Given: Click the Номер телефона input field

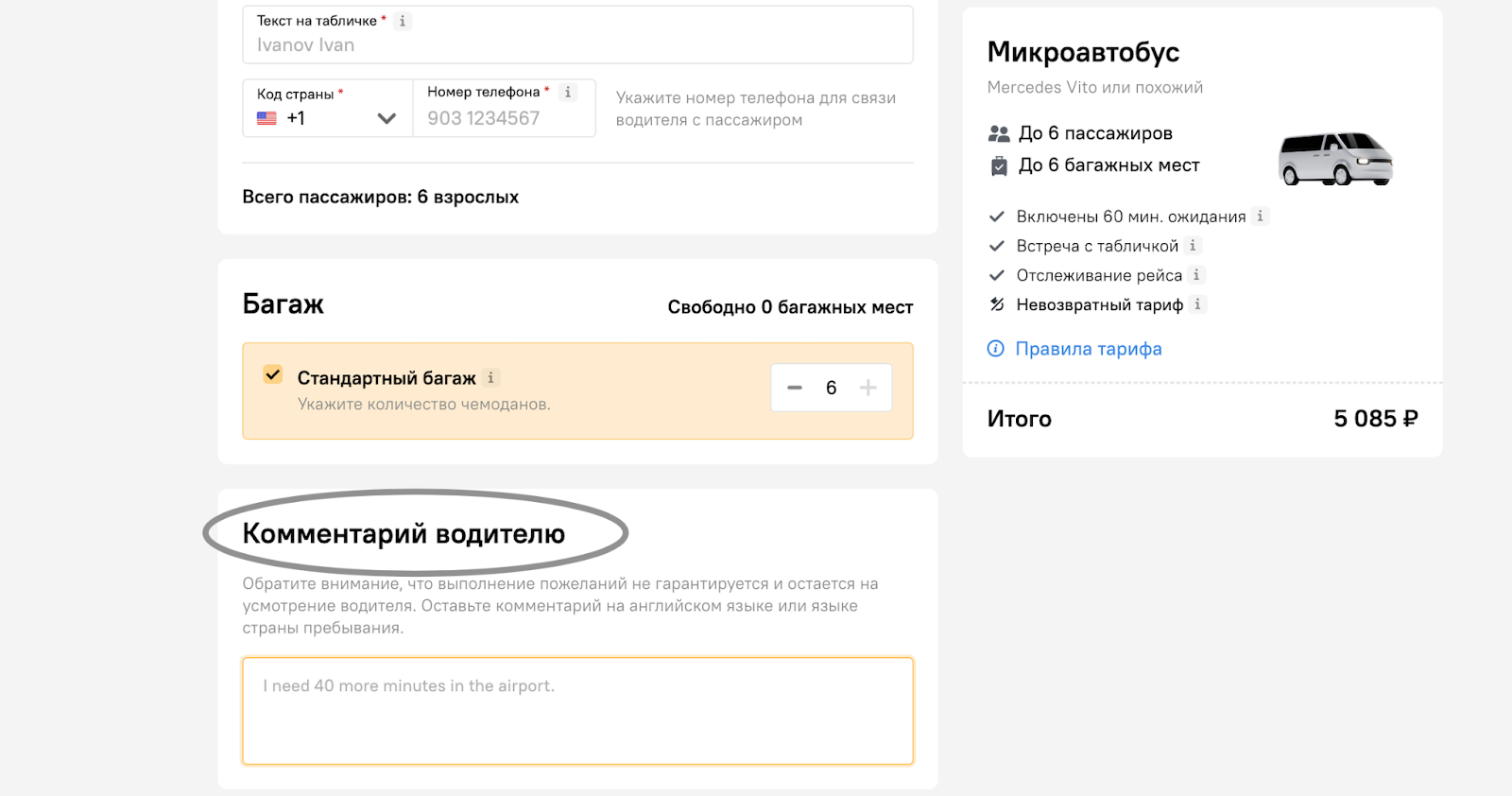Looking at the screenshot, I should click(x=505, y=108).
